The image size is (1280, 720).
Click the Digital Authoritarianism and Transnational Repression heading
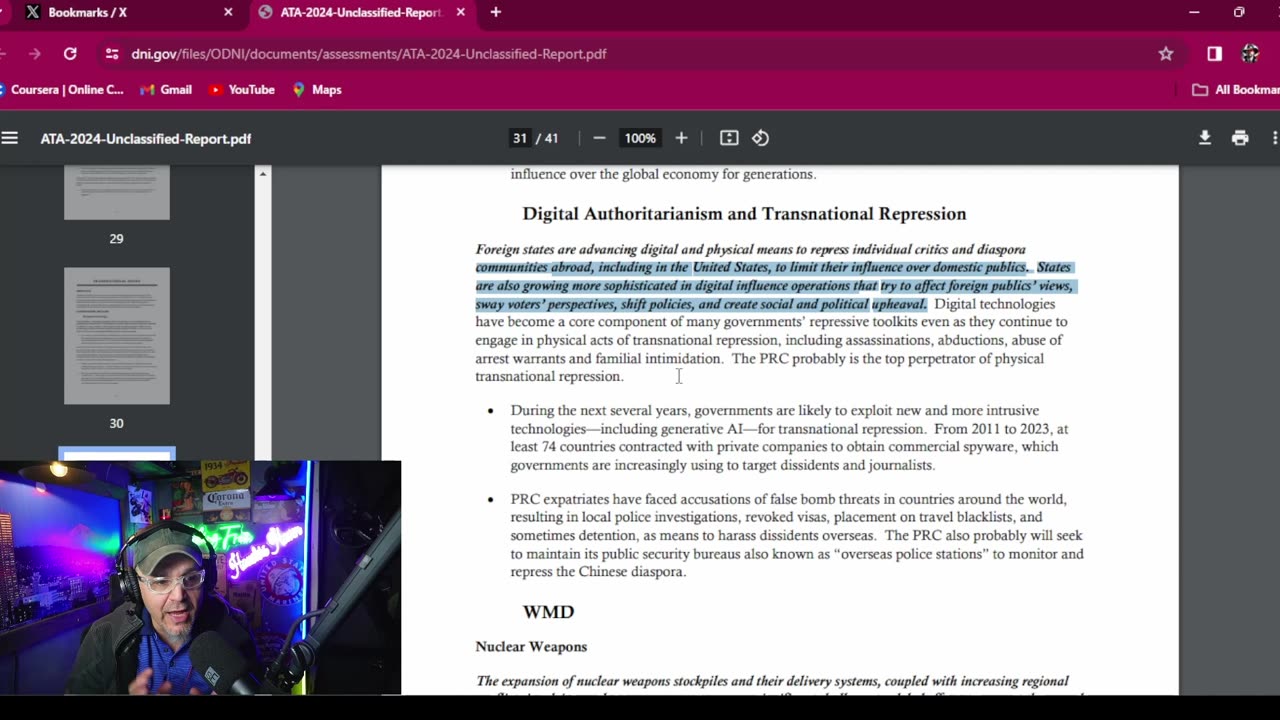click(744, 214)
